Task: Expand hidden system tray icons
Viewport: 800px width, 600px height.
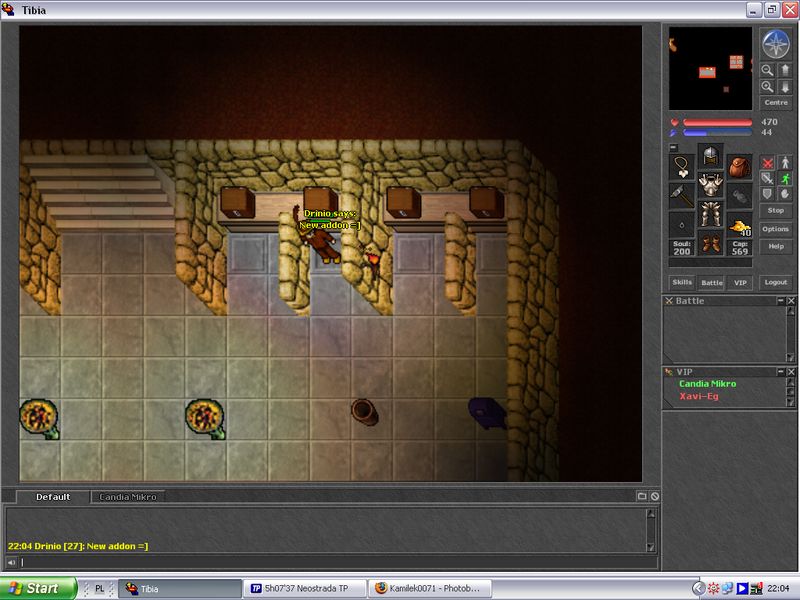Action: [x=698, y=588]
